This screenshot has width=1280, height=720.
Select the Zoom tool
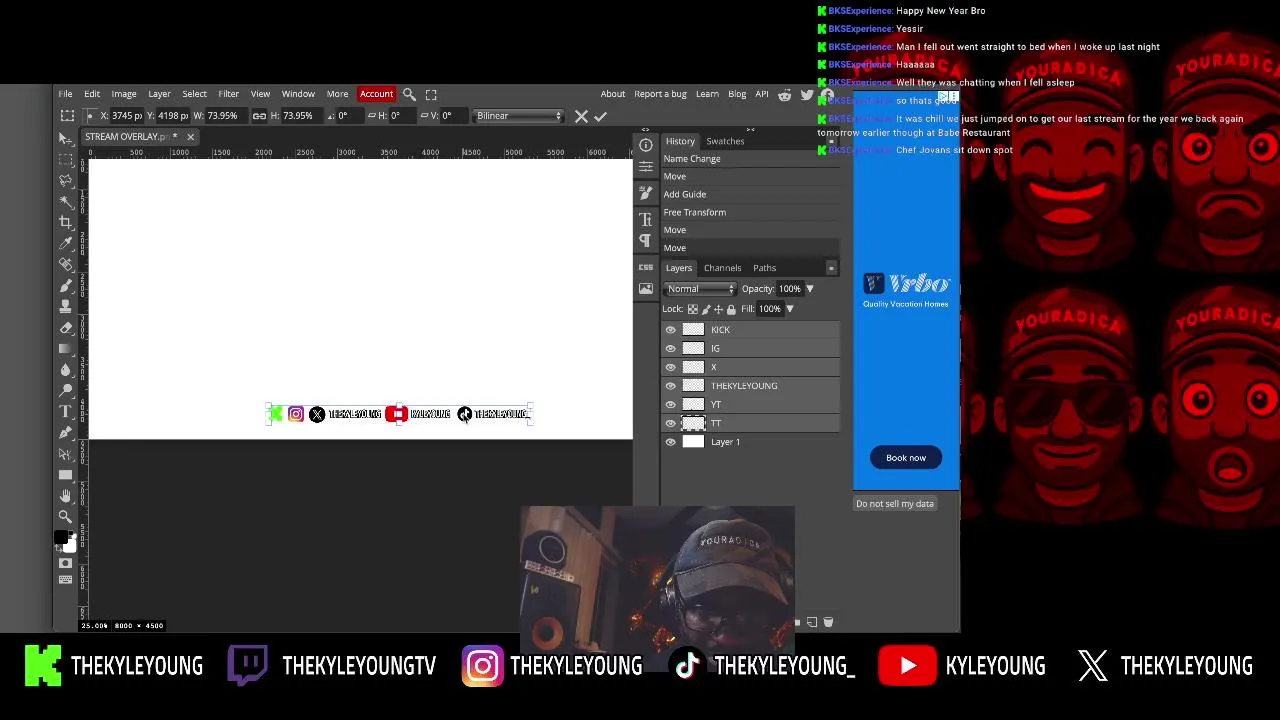coord(65,517)
